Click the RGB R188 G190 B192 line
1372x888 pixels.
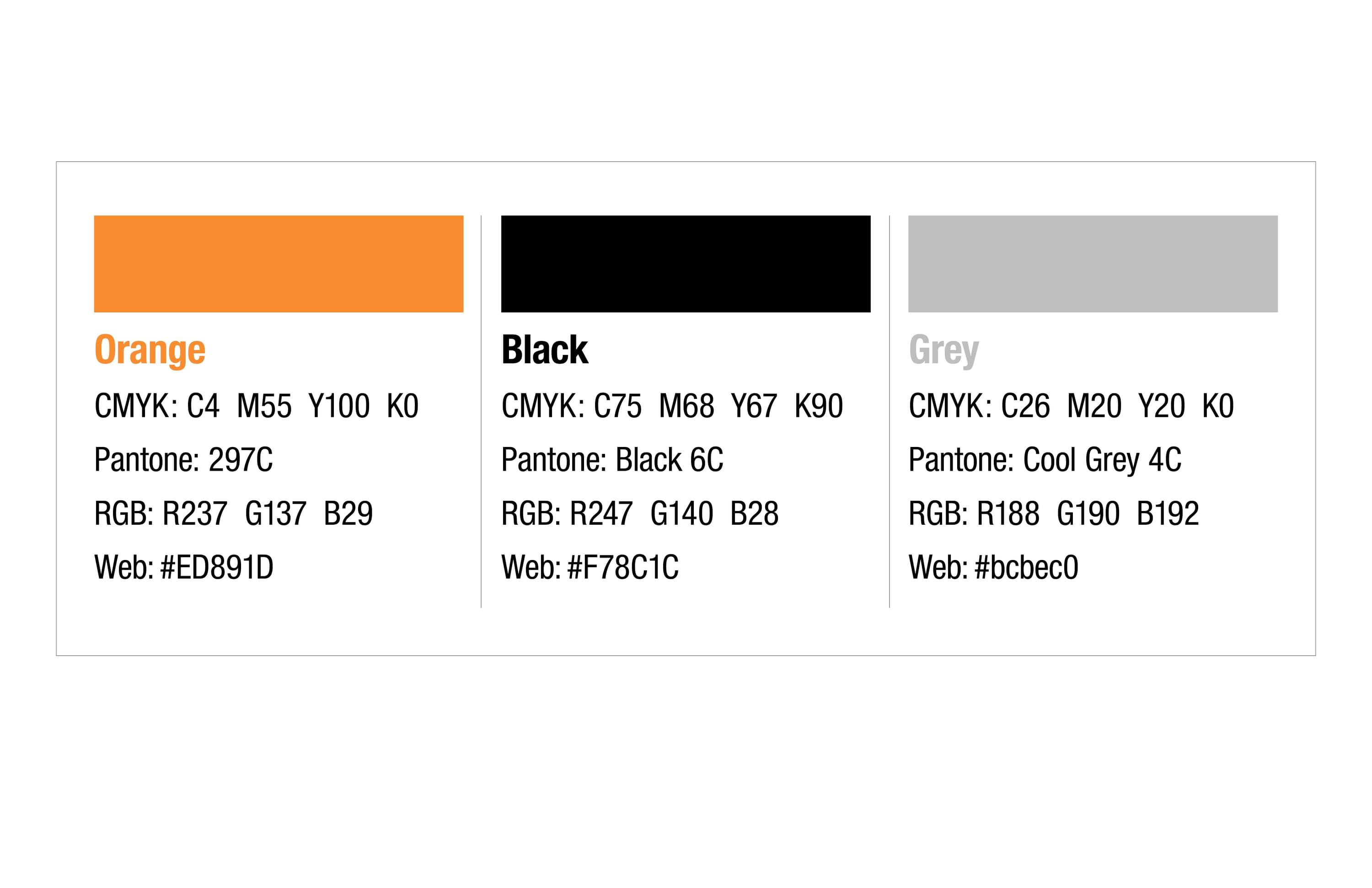[1054, 514]
